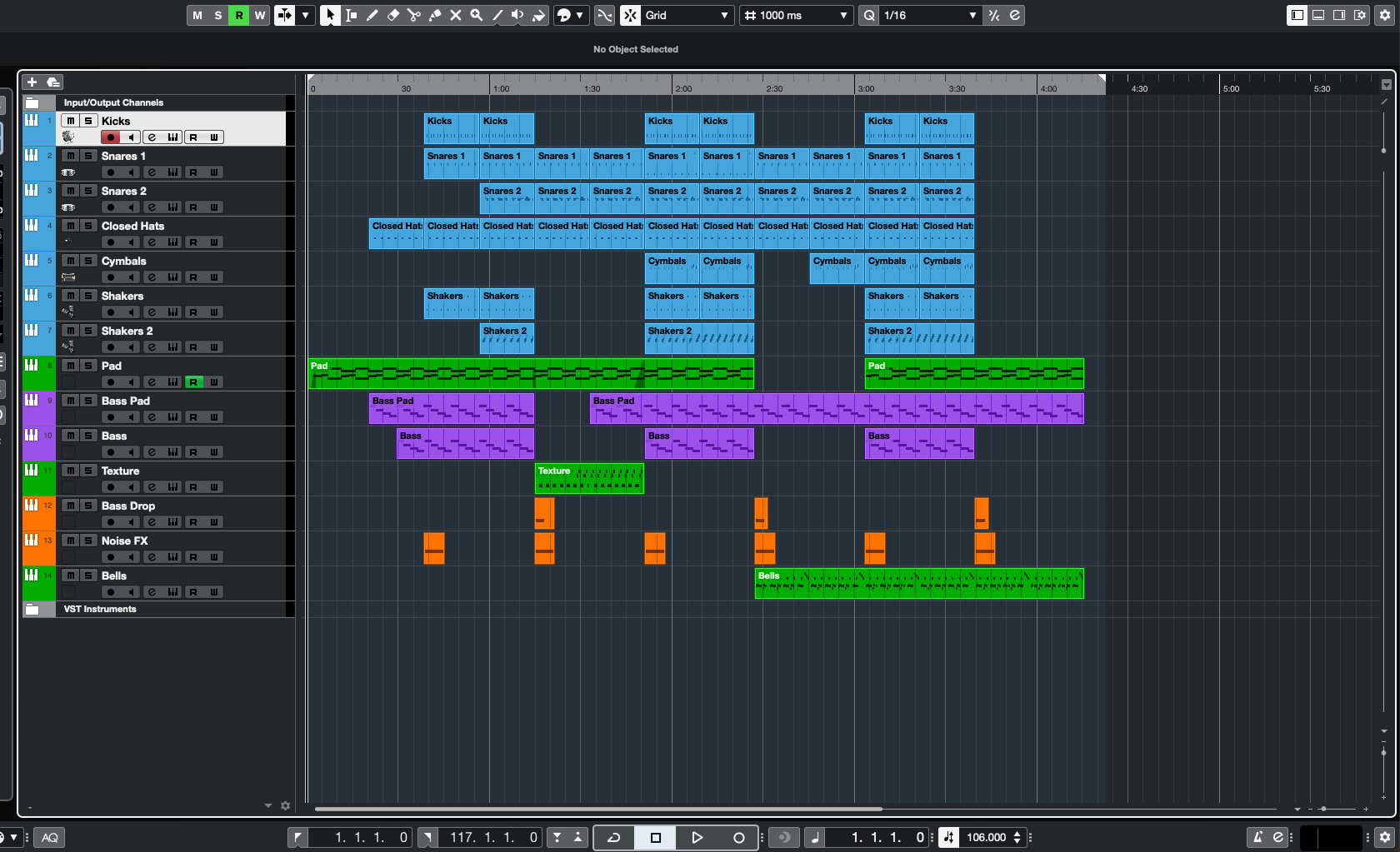Click the Go to Right Locator icon
Screen dimensions: 1400x852
click(427, 837)
